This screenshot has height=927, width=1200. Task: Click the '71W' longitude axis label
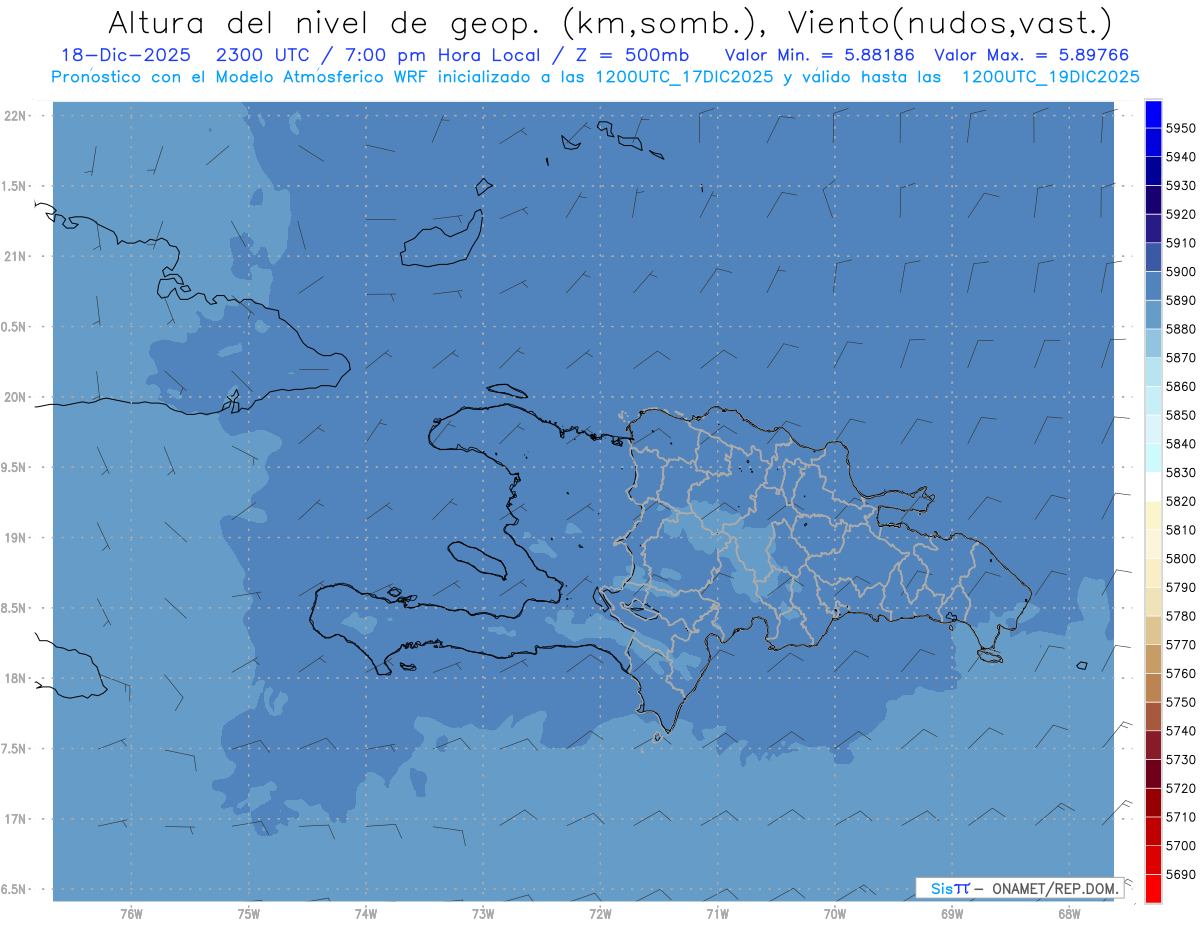point(717,914)
